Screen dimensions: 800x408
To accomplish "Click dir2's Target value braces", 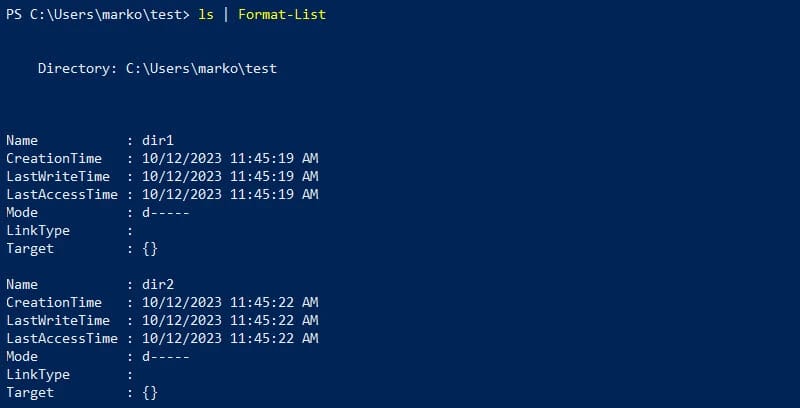I will coord(150,393).
